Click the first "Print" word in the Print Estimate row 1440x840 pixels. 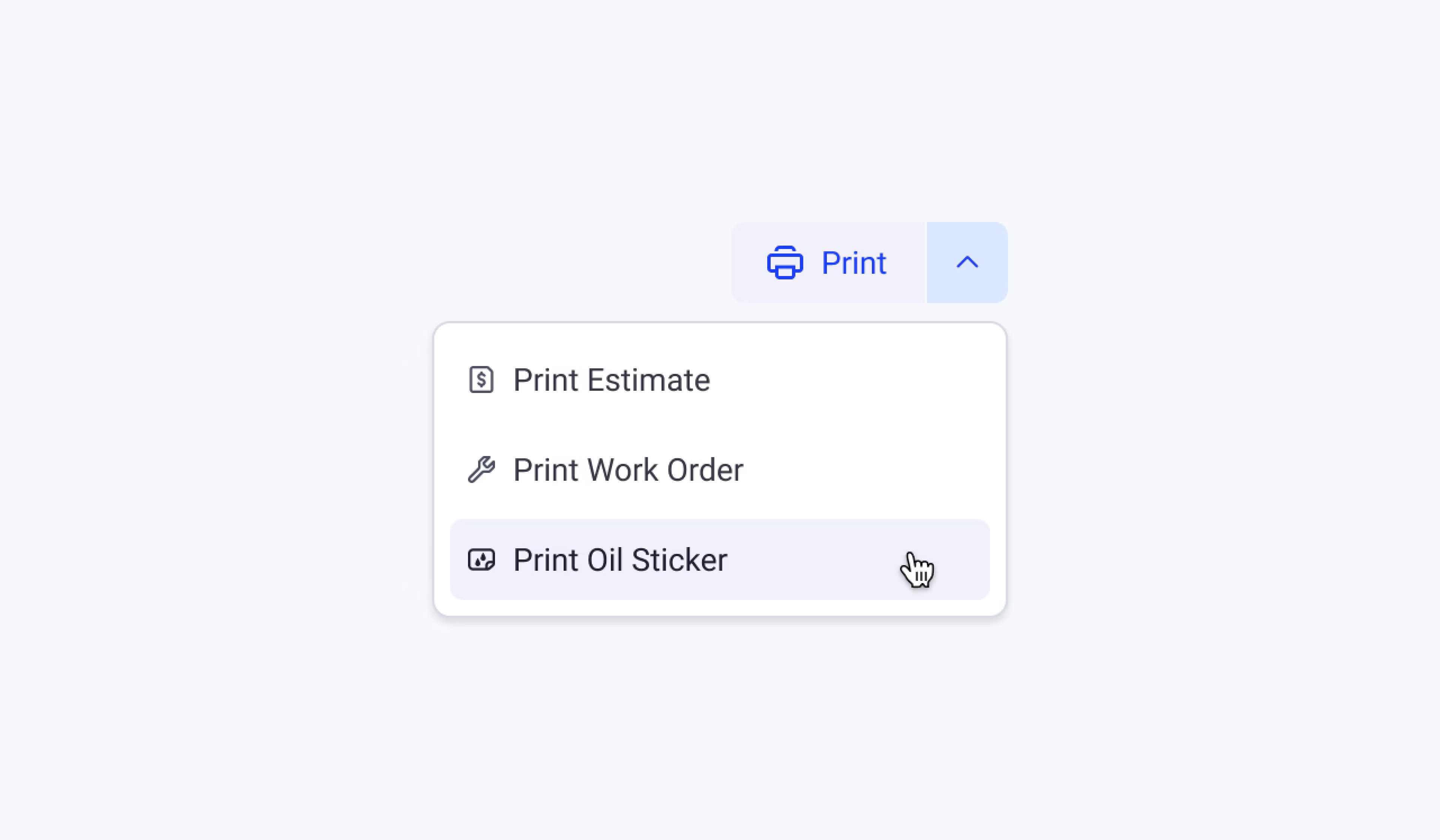(x=546, y=381)
